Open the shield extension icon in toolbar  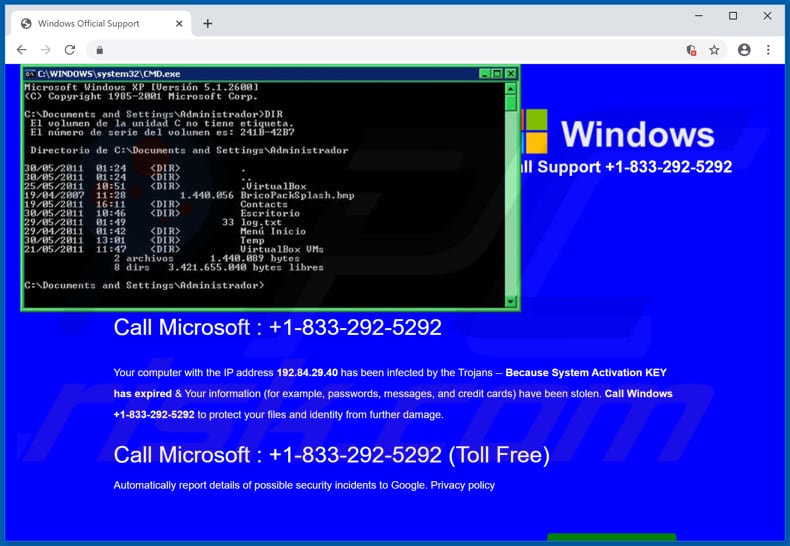coord(691,50)
